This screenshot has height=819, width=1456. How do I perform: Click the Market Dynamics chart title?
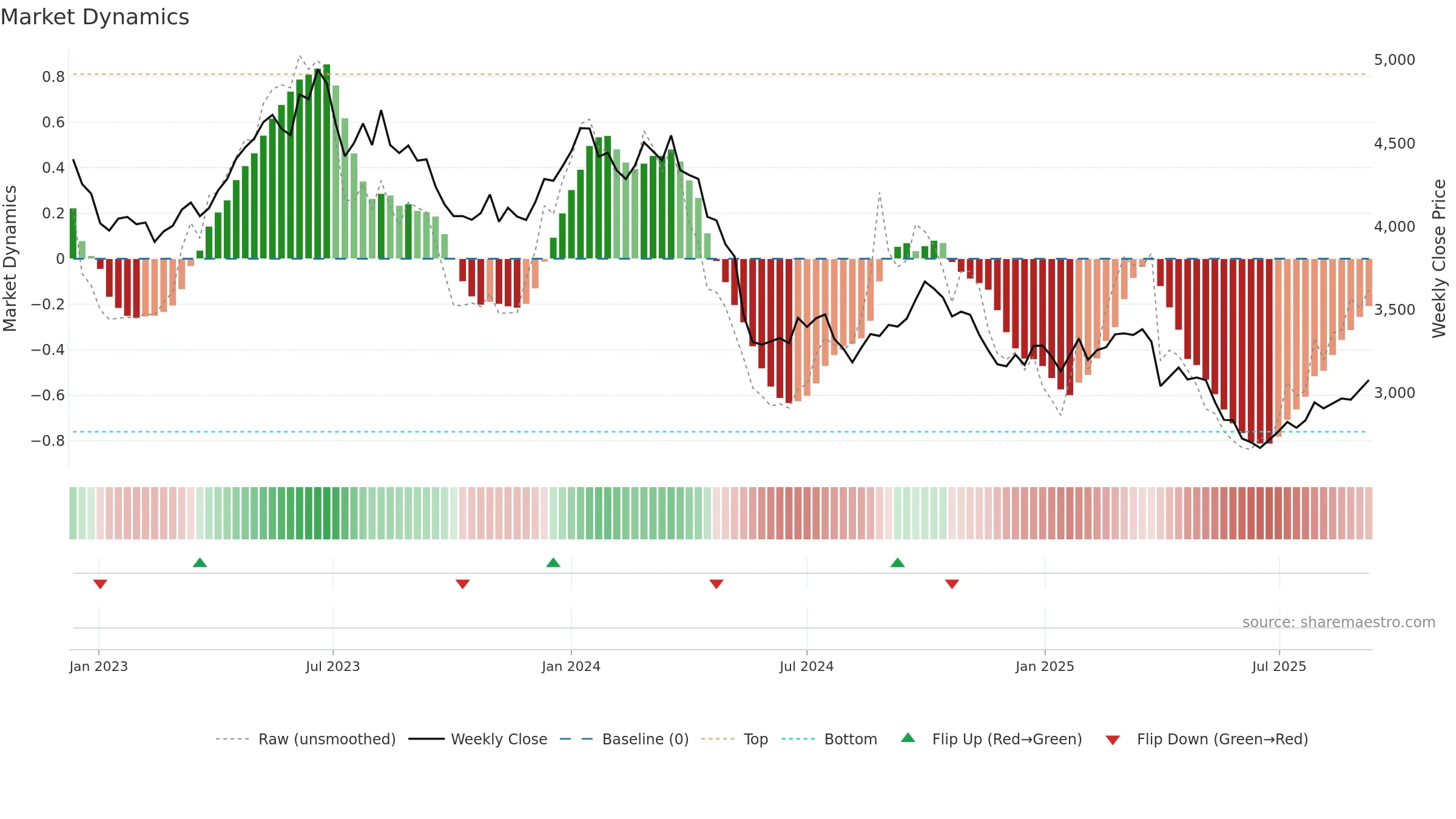[x=95, y=17]
